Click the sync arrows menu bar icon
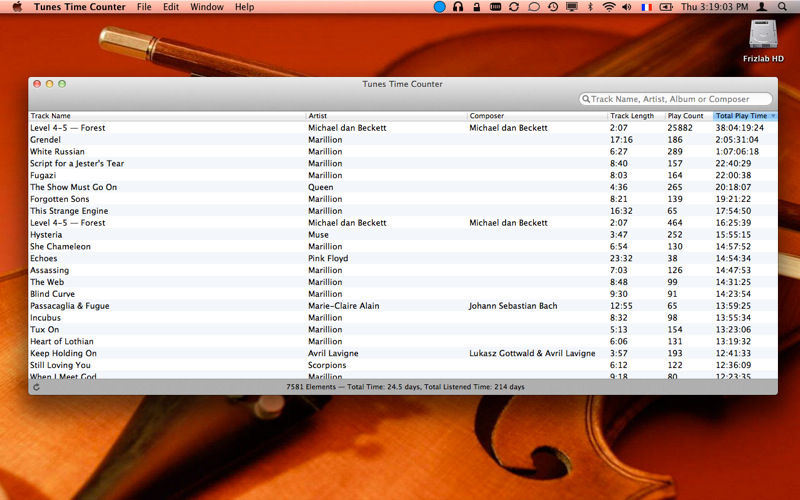This screenshot has height=500, width=800. point(514,7)
